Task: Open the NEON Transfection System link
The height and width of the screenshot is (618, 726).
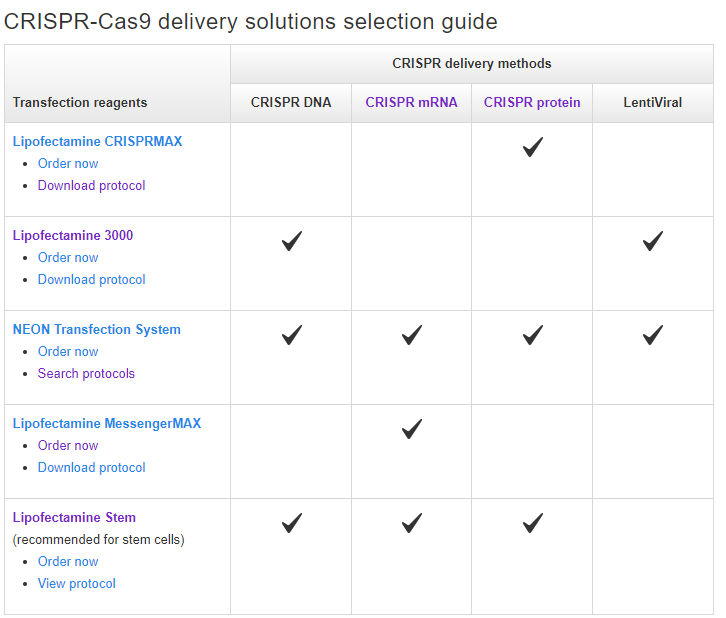Action: click(96, 329)
